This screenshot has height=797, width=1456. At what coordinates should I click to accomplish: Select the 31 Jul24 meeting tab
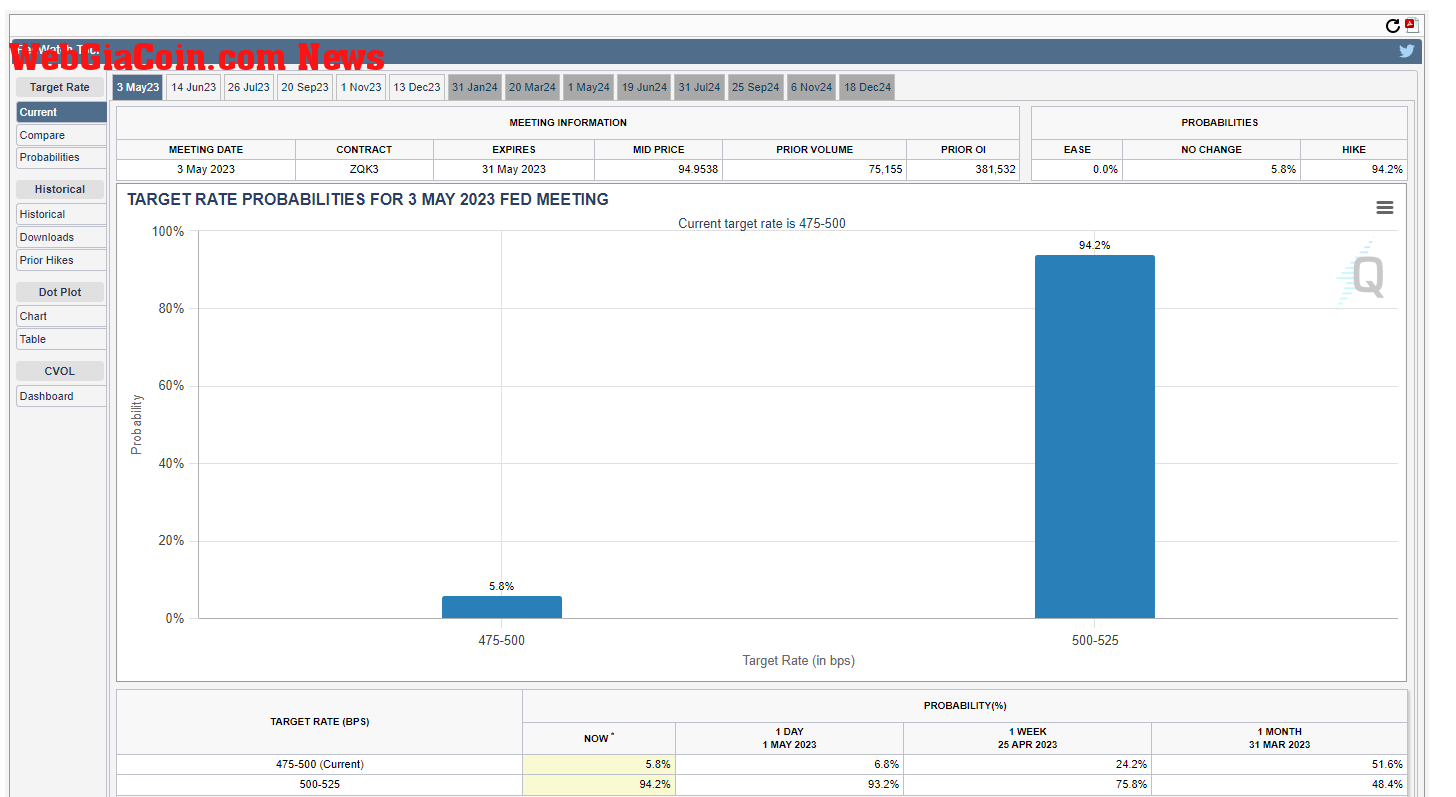pyautogui.click(x=699, y=87)
